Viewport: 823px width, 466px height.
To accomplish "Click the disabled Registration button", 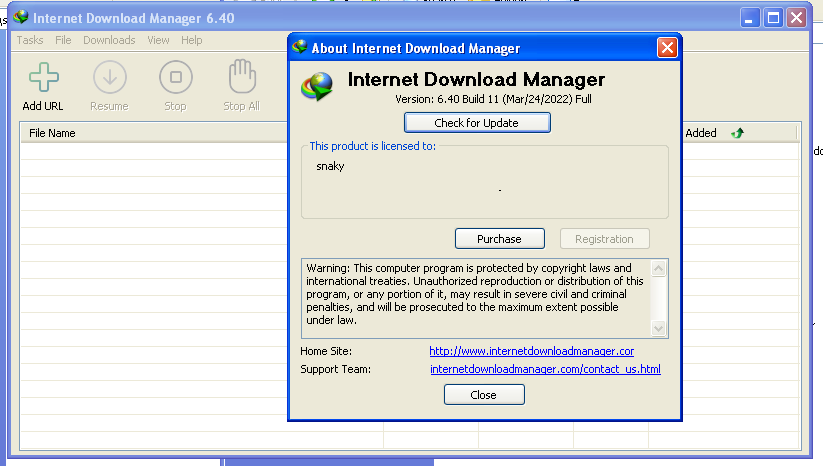I will click(605, 239).
